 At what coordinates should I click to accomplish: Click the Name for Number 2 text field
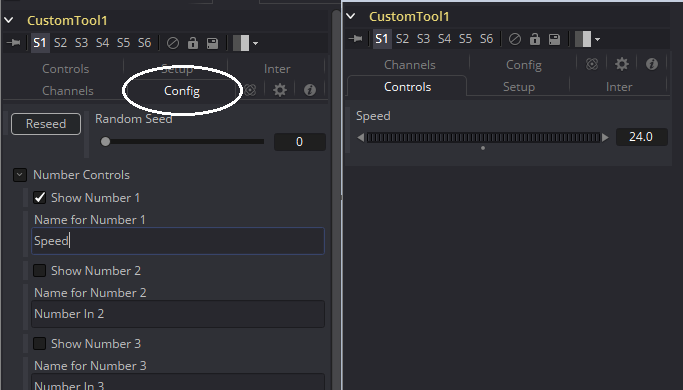[x=178, y=314]
